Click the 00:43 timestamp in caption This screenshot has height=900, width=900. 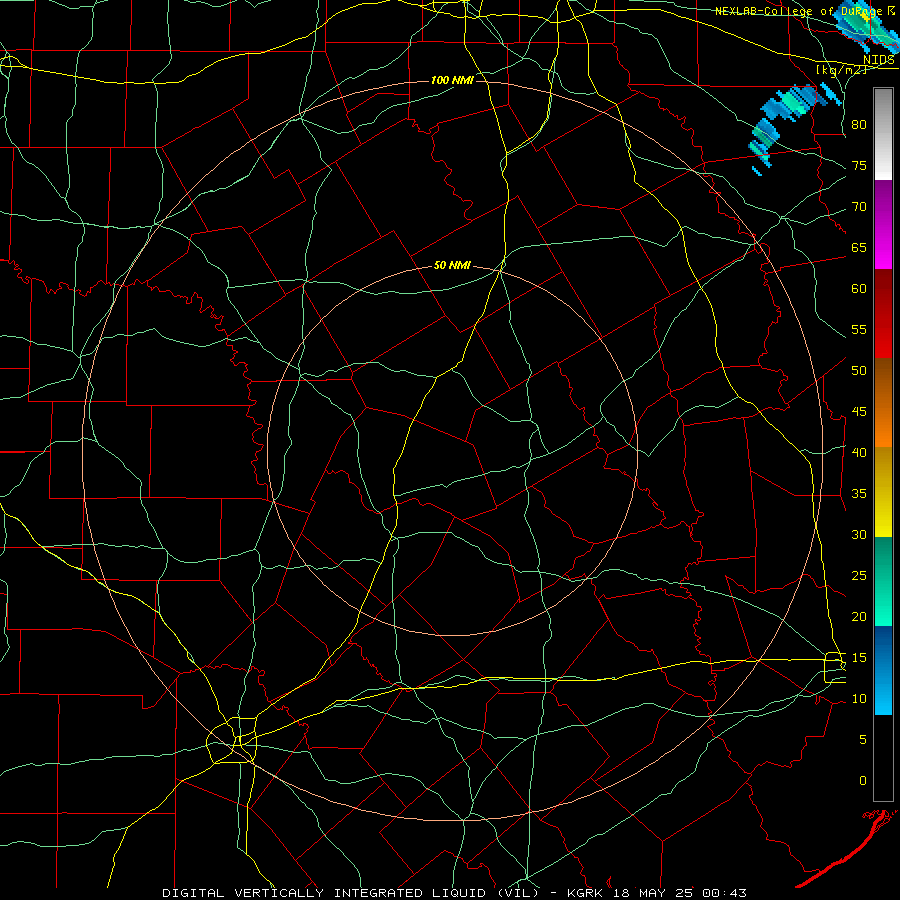pos(722,893)
